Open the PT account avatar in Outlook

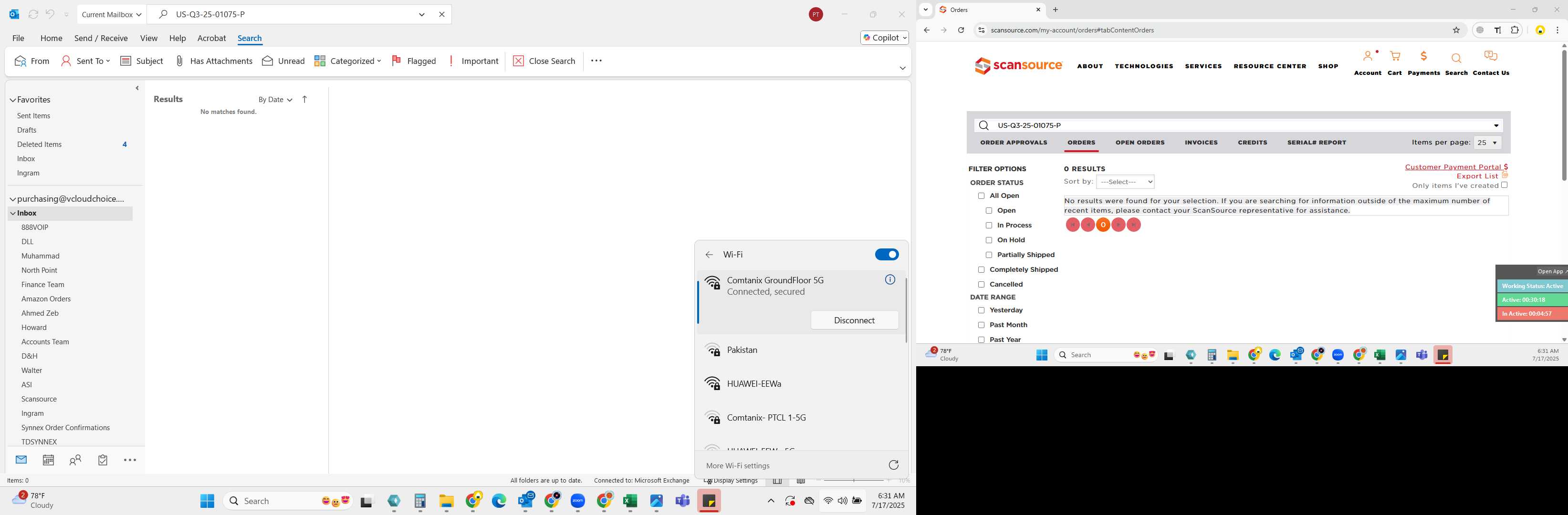815,15
